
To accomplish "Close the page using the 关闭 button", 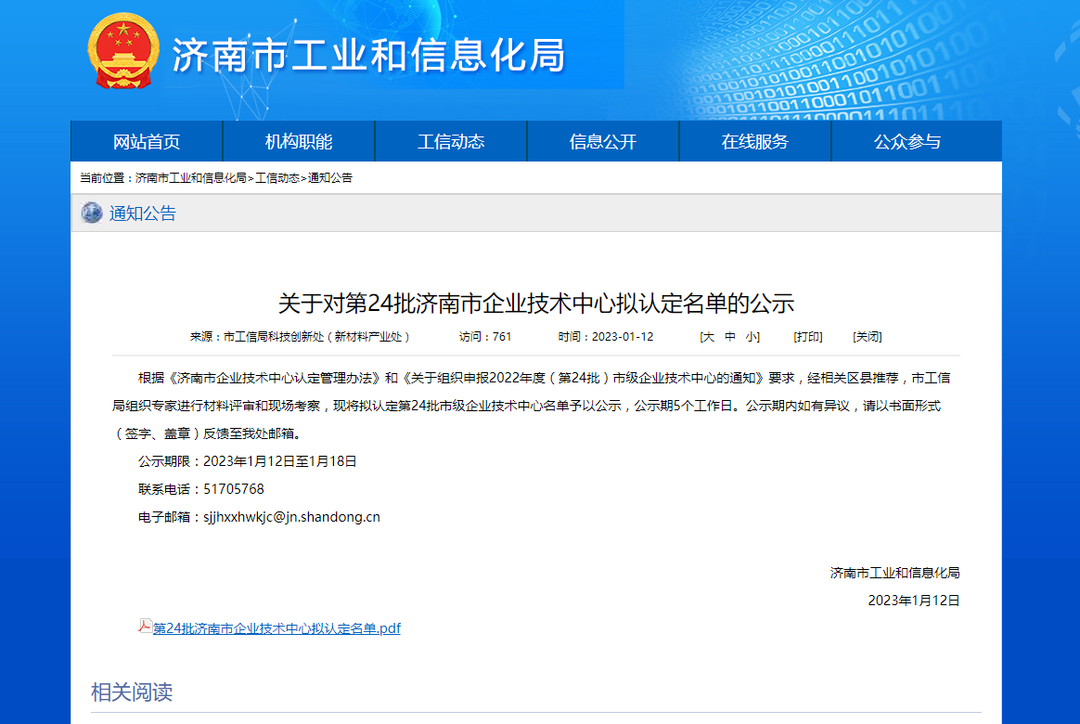I will 867,337.
